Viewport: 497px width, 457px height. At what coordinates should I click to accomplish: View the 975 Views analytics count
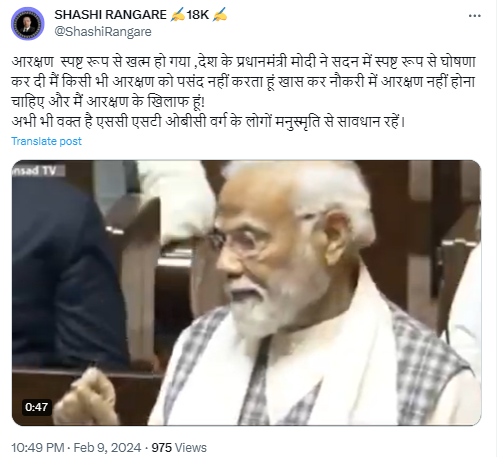[x=179, y=447]
